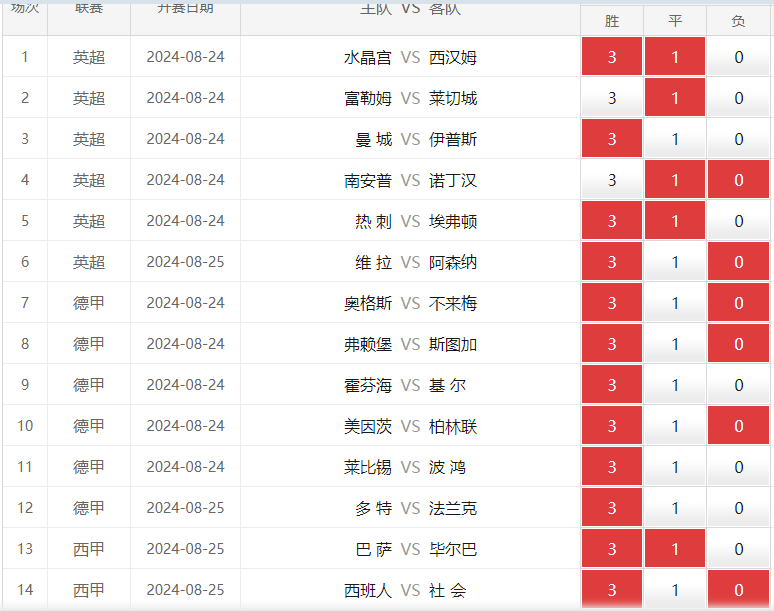Select draw (1) for 莱比锡 VS 波鸿
Screen dimensions: 774x611
click(x=675, y=466)
